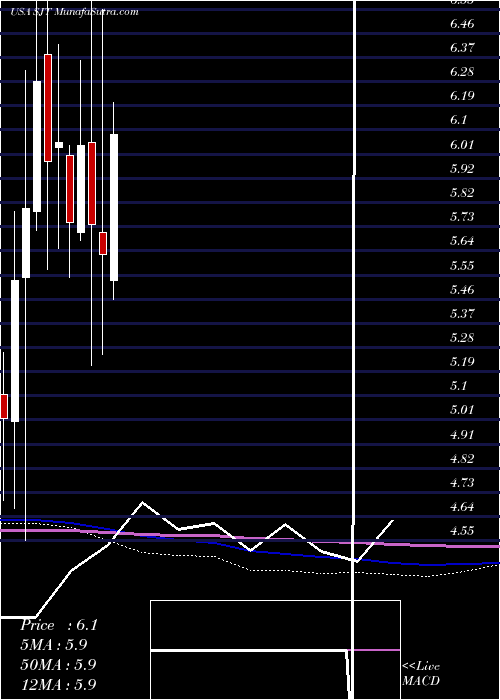Click the 5.37 price axis label

coord(462,314)
